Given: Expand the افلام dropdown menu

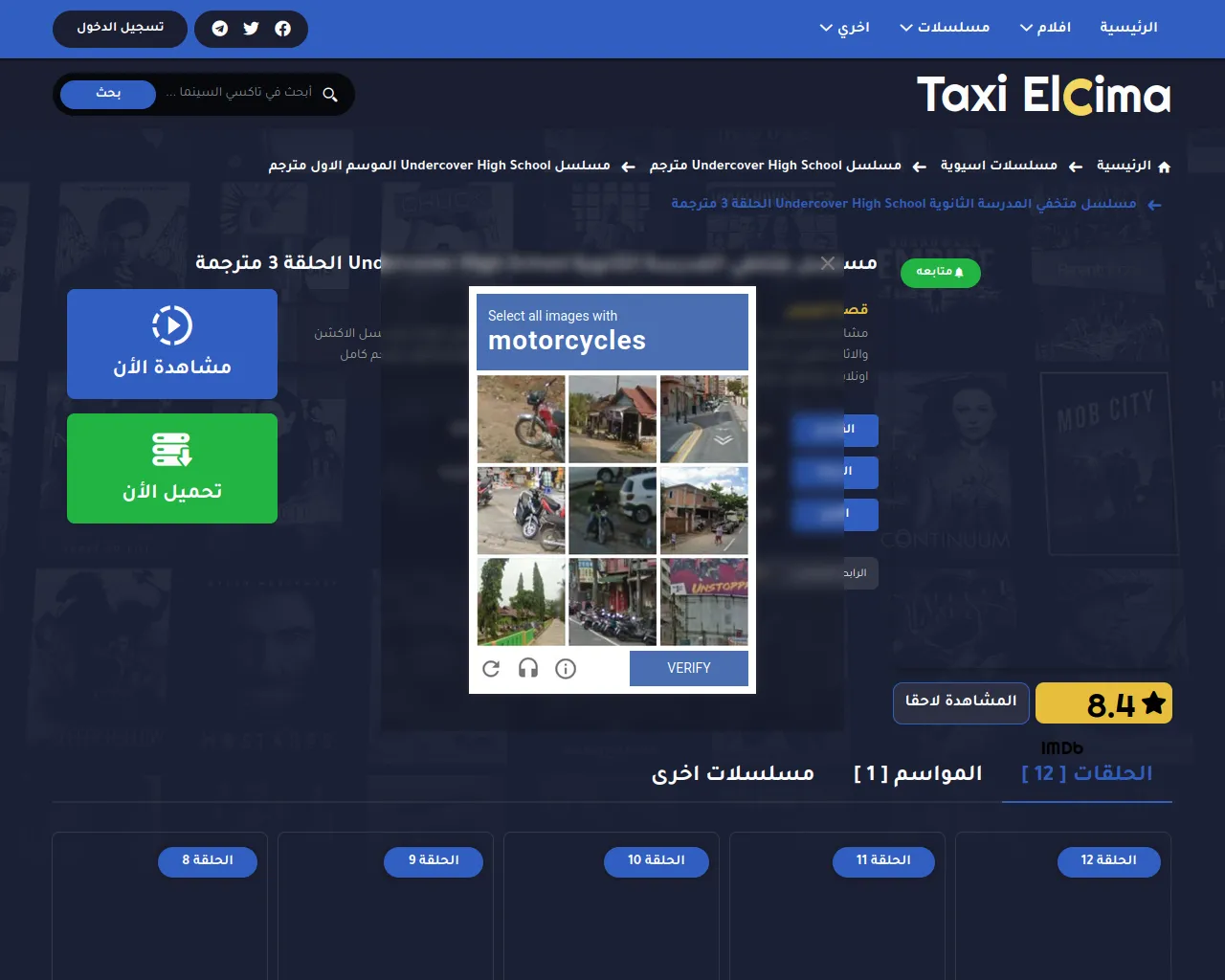Looking at the screenshot, I should click(1045, 27).
